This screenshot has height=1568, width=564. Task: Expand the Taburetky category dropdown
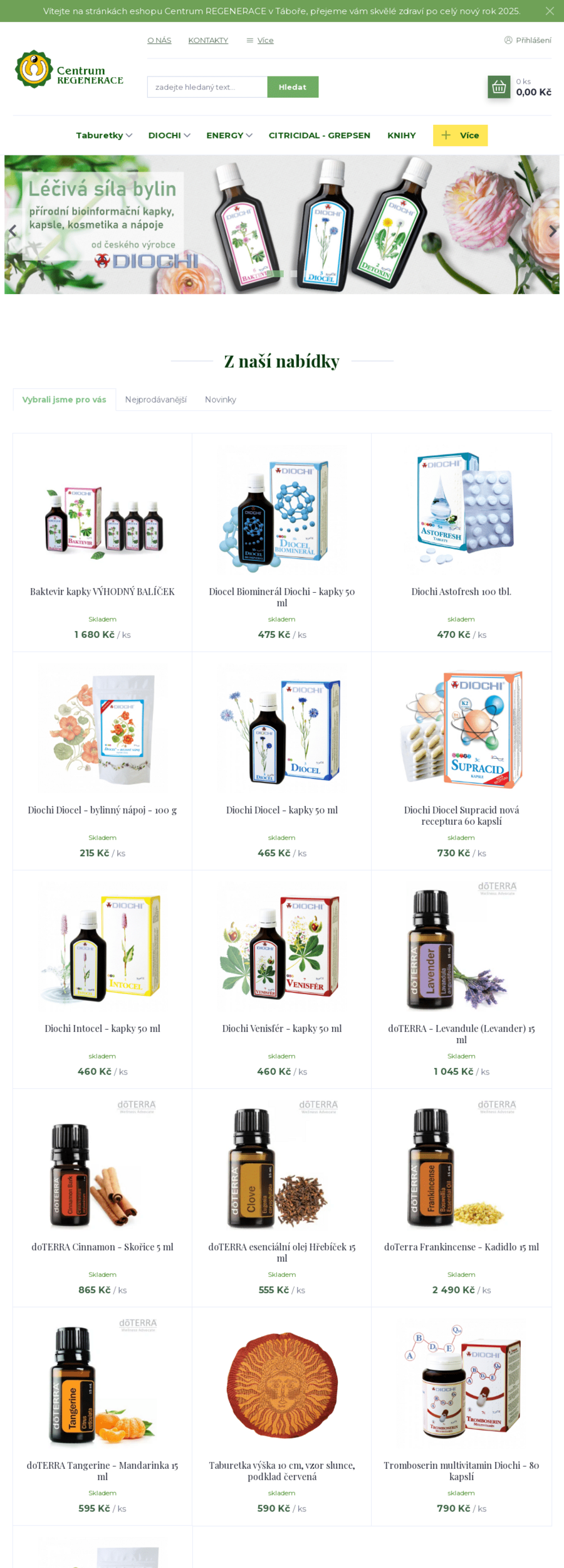(104, 135)
